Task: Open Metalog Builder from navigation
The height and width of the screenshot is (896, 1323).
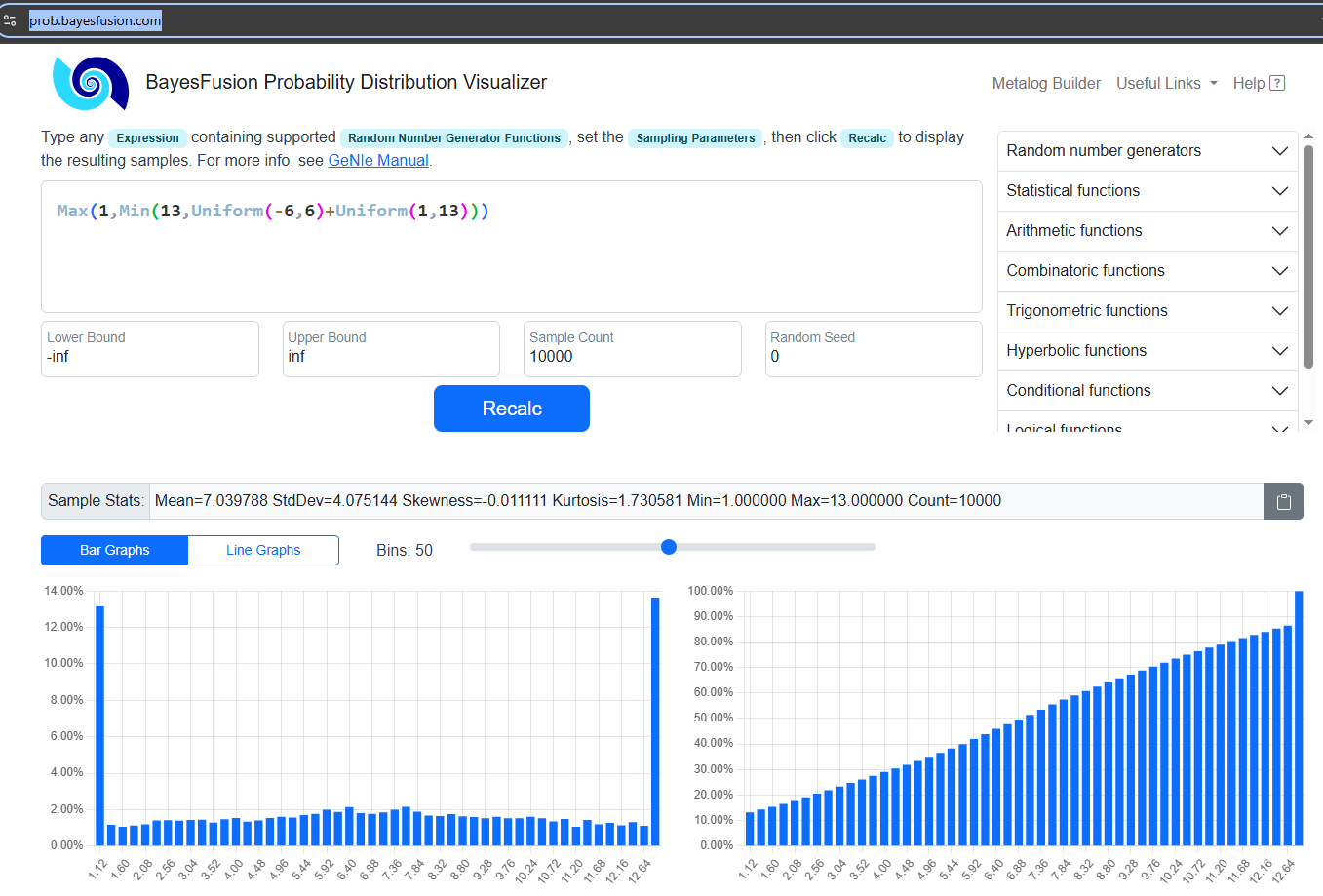Action: click(x=1046, y=84)
